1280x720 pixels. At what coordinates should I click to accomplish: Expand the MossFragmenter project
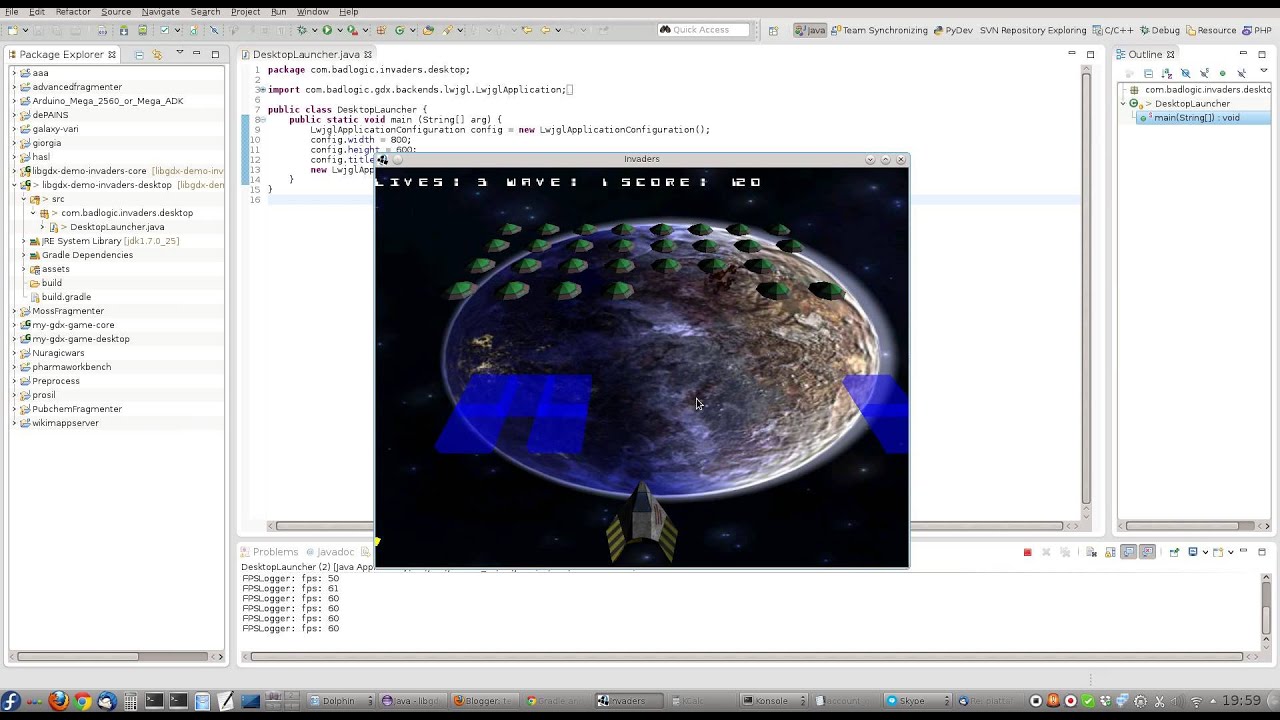(x=14, y=311)
